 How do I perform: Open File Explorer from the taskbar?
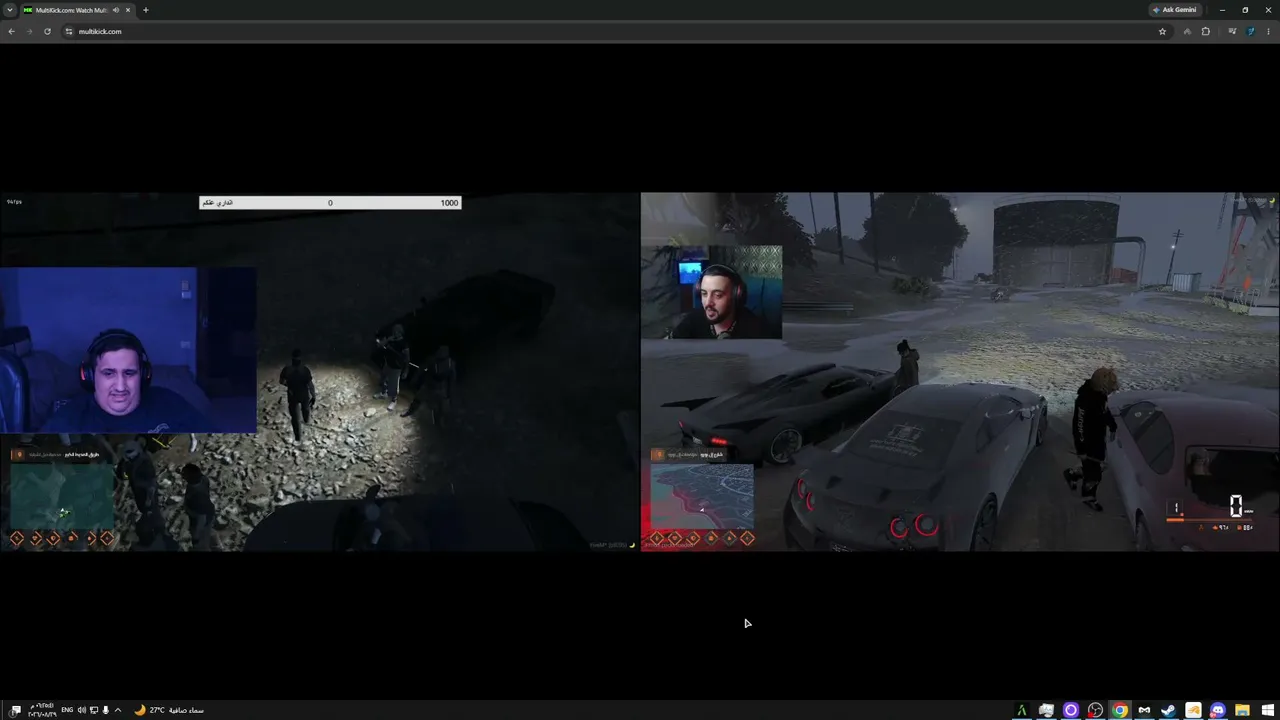click(1242, 710)
